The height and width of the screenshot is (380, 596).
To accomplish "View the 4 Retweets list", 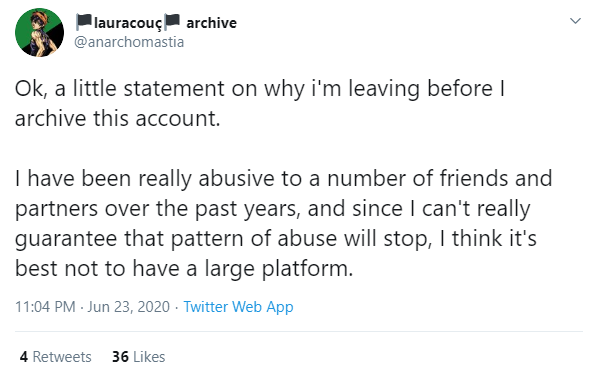I will tap(55, 357).
